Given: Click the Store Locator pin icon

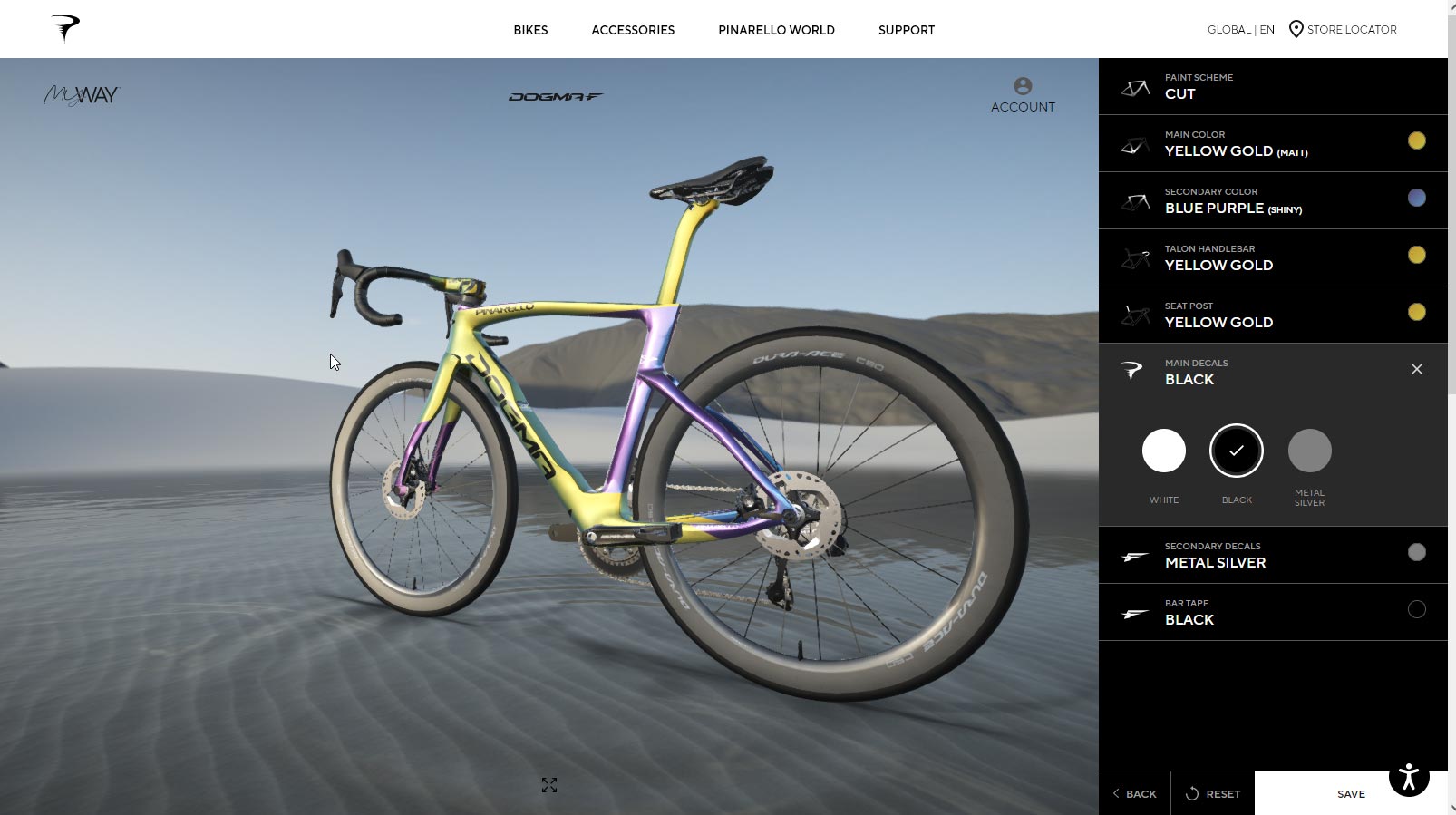Looking at the screenshot, I should [1296, 29].
